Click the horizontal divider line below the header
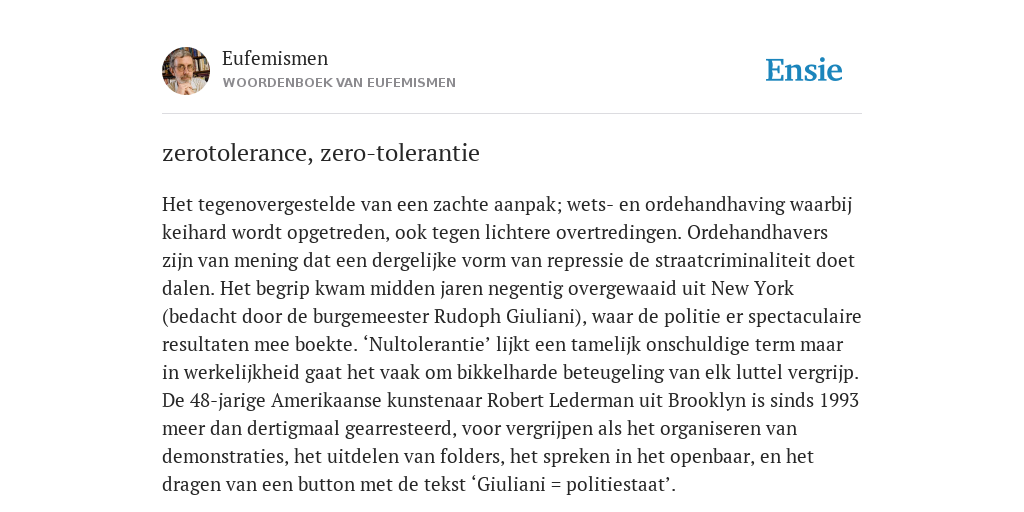This screenshot has width=1024, height=512. (x=512, y=114)
